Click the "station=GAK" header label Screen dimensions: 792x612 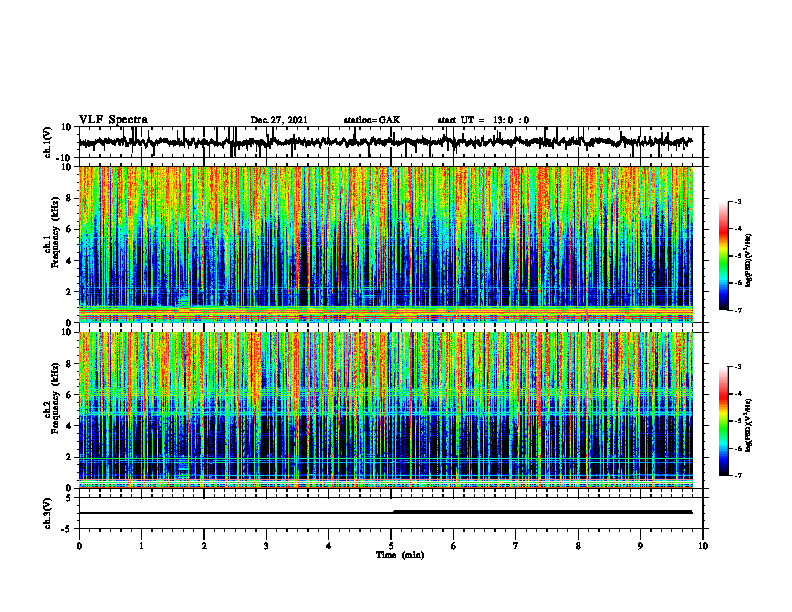pos(372,120)
